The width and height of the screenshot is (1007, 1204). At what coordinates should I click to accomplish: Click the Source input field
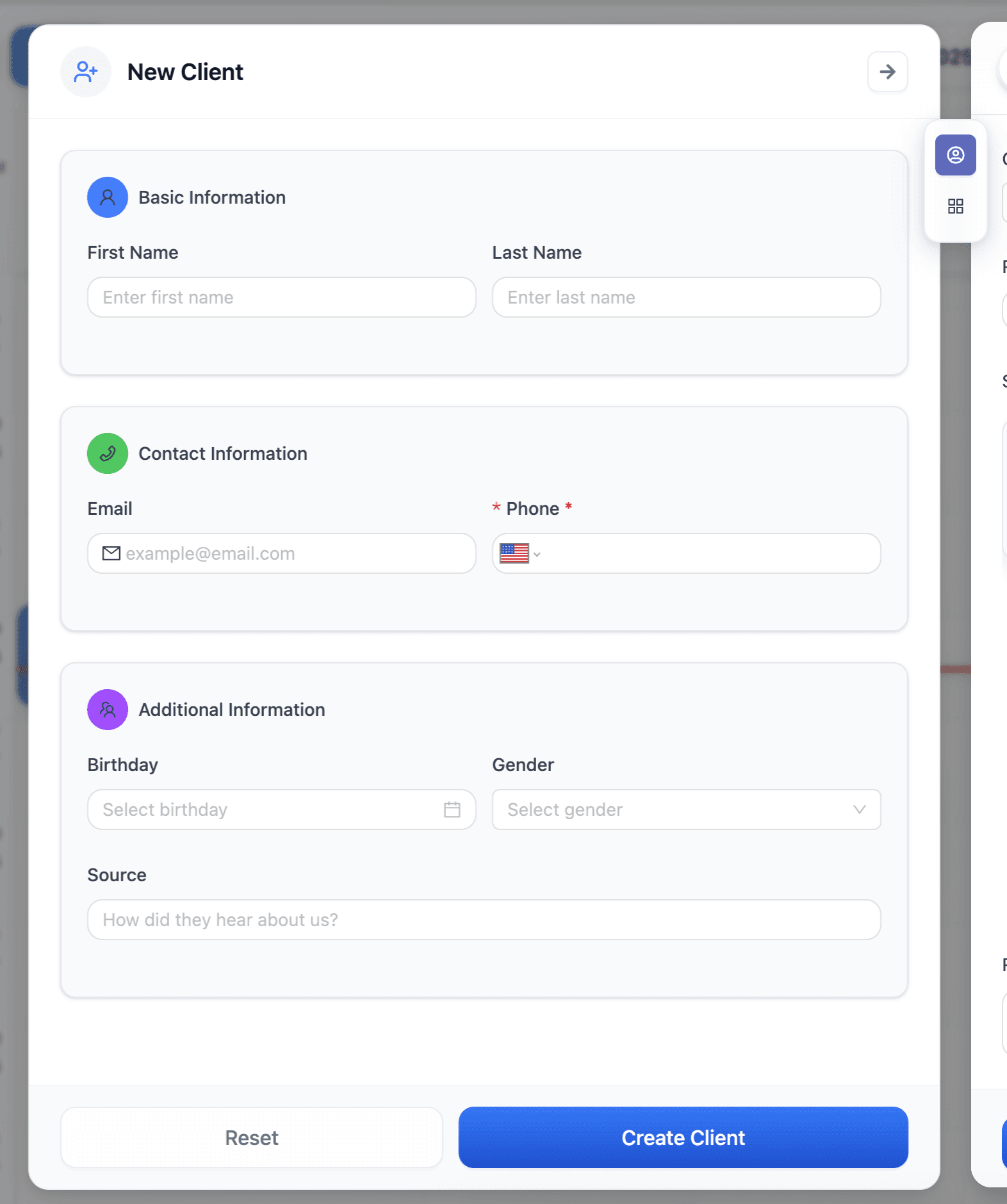click(484, 920)
